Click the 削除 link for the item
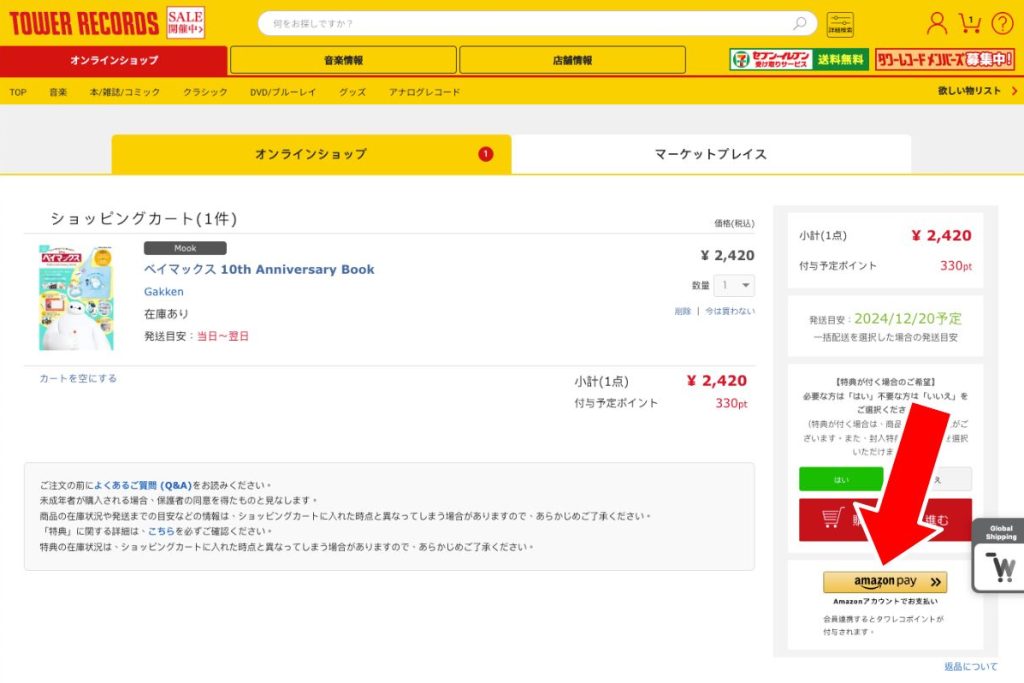 (x=682, y=311)
